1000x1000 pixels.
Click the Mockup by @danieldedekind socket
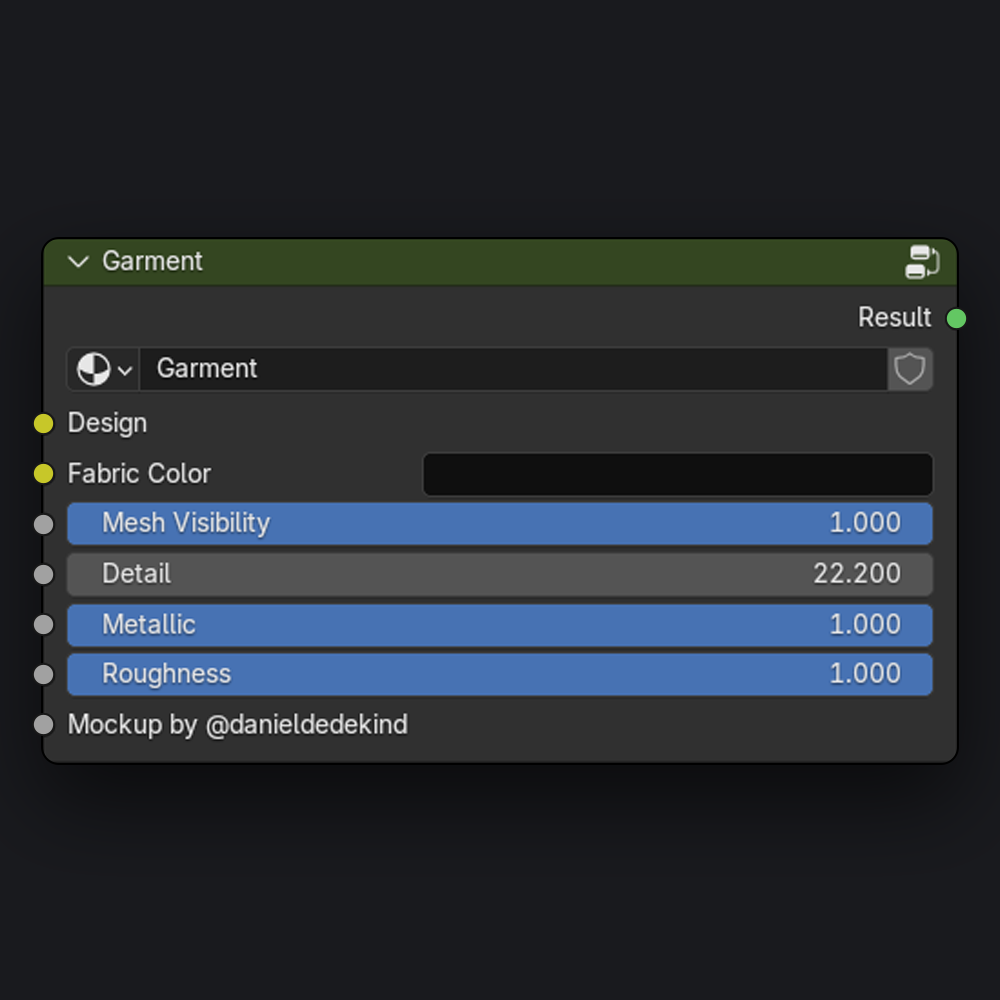click(x=43, y=725)
